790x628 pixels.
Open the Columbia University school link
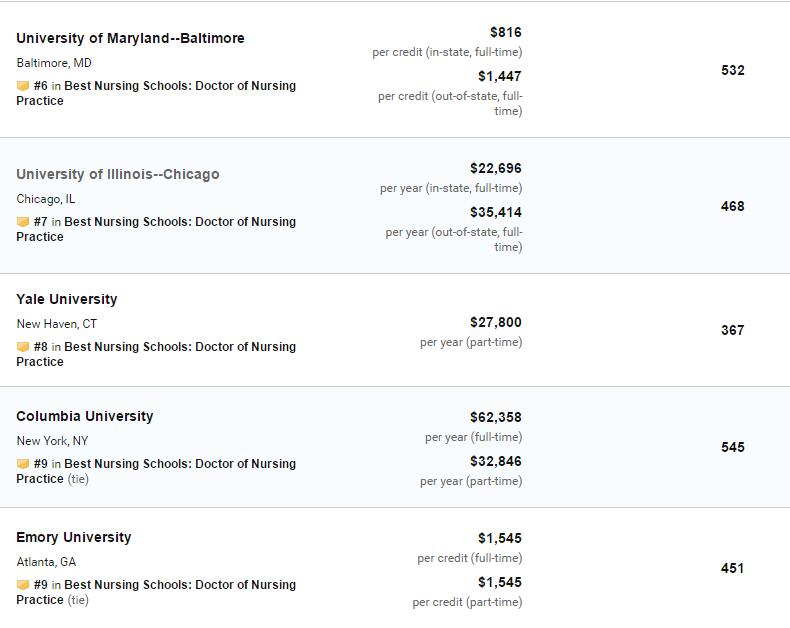click(85, 416)
